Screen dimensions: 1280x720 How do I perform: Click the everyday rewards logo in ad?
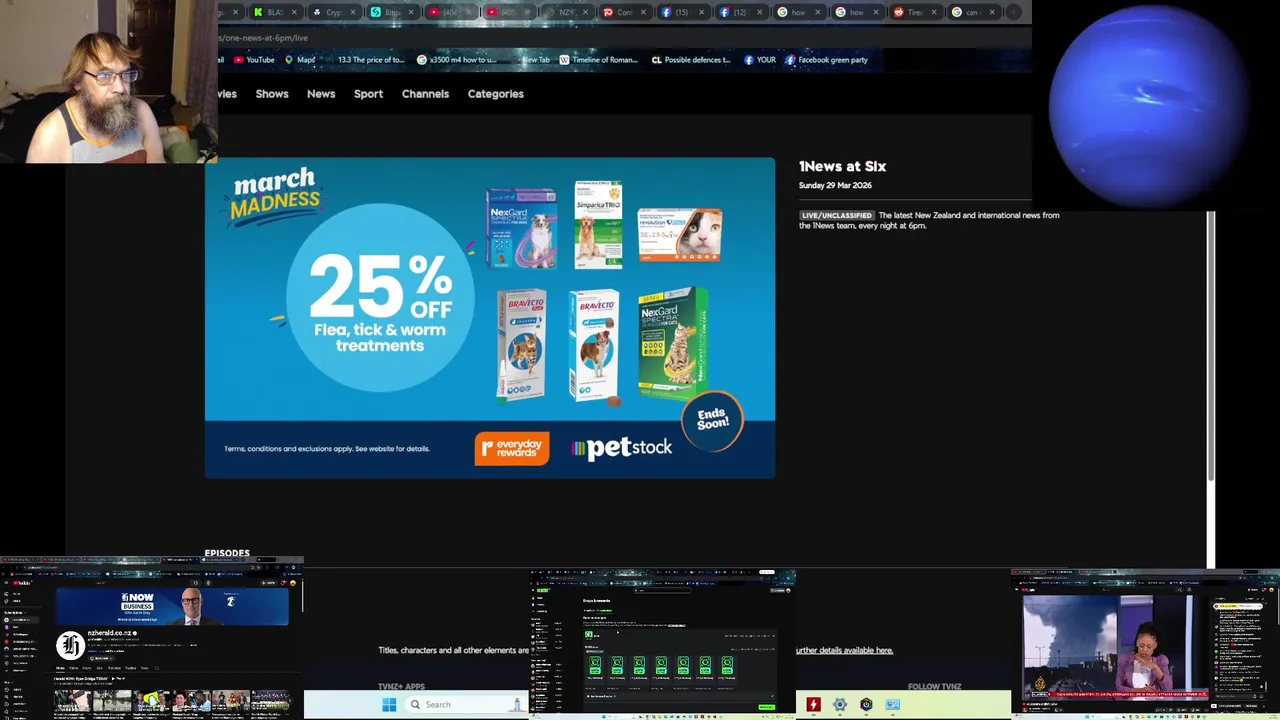pyautogui.click(x=512, y=448)
